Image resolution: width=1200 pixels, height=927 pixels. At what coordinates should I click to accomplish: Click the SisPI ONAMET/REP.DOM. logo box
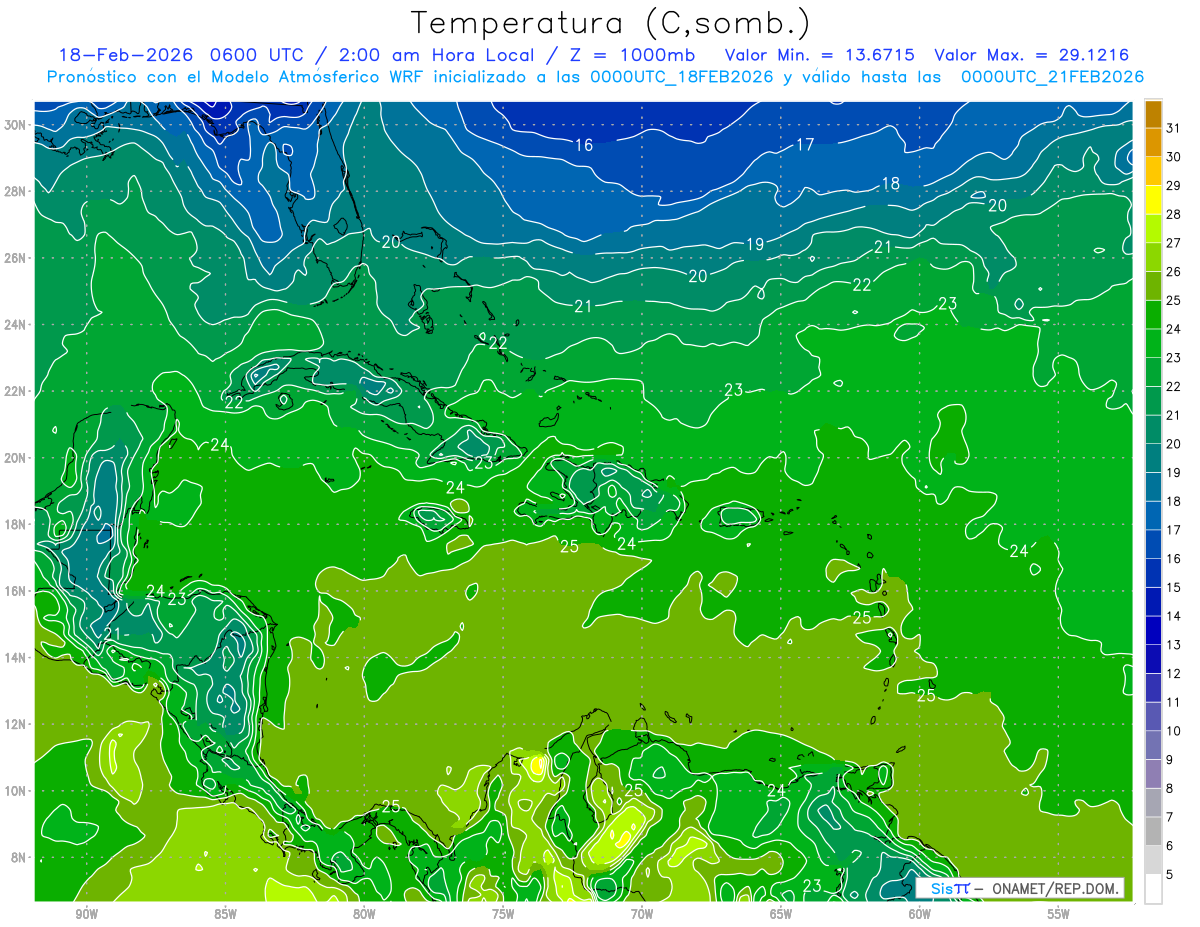point(1019,888)
